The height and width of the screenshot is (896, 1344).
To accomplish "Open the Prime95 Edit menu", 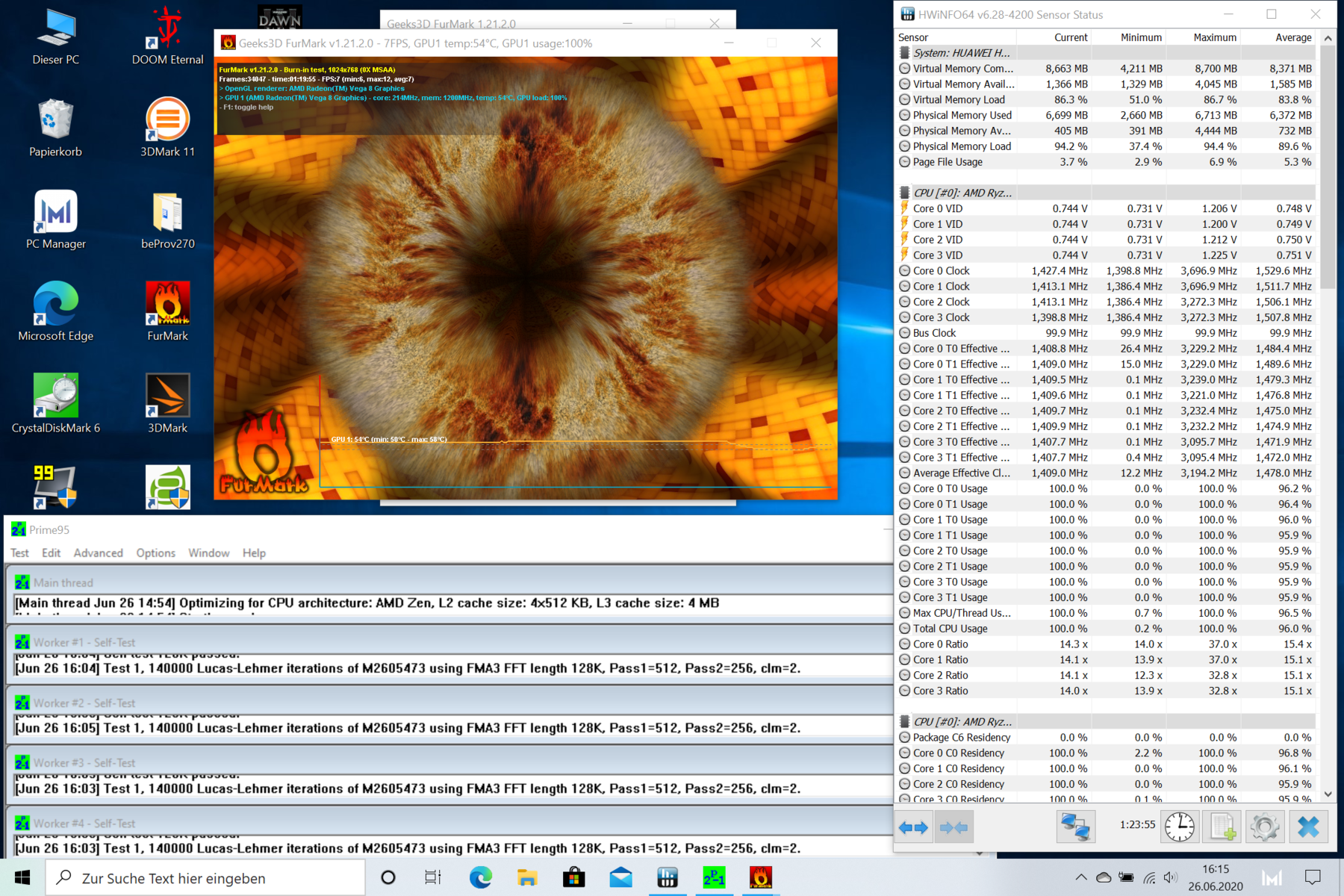I will (x=51, y=553).
